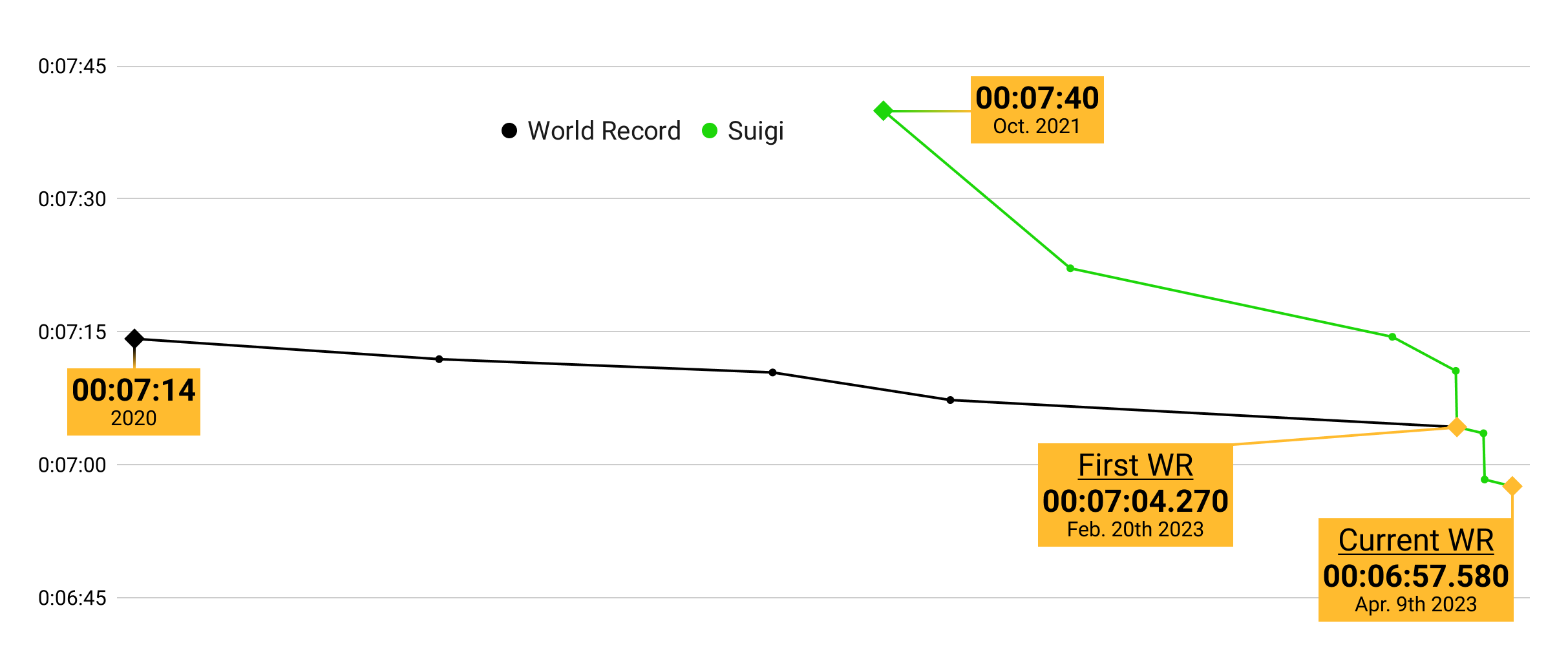Select the orange First WR diamond marker
1568x663 pixels.
1456,427
